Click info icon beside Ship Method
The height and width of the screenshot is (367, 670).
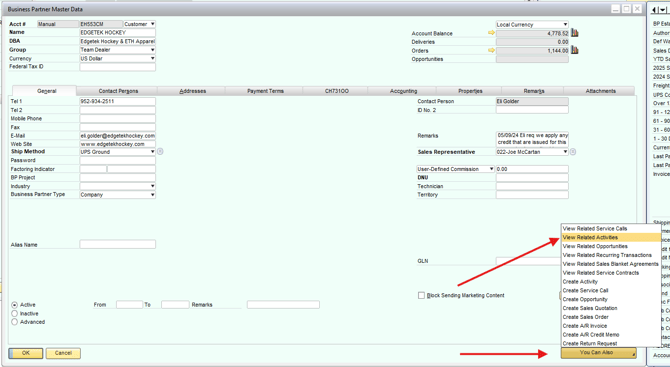160,152
